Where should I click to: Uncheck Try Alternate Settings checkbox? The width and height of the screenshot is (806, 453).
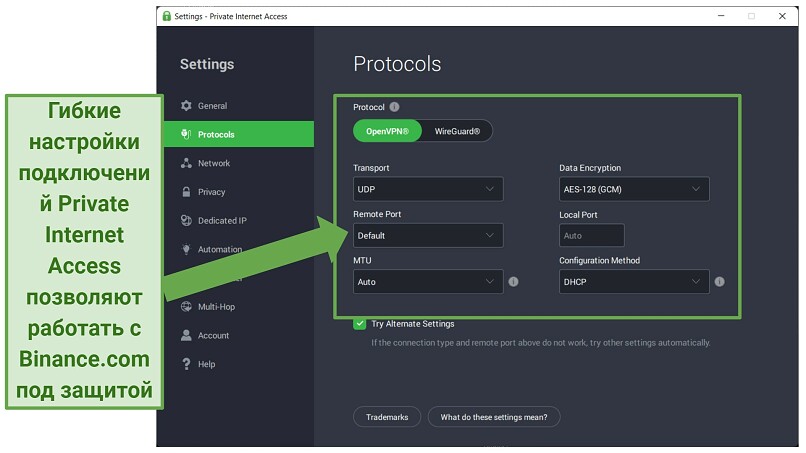tap(359, 323)
